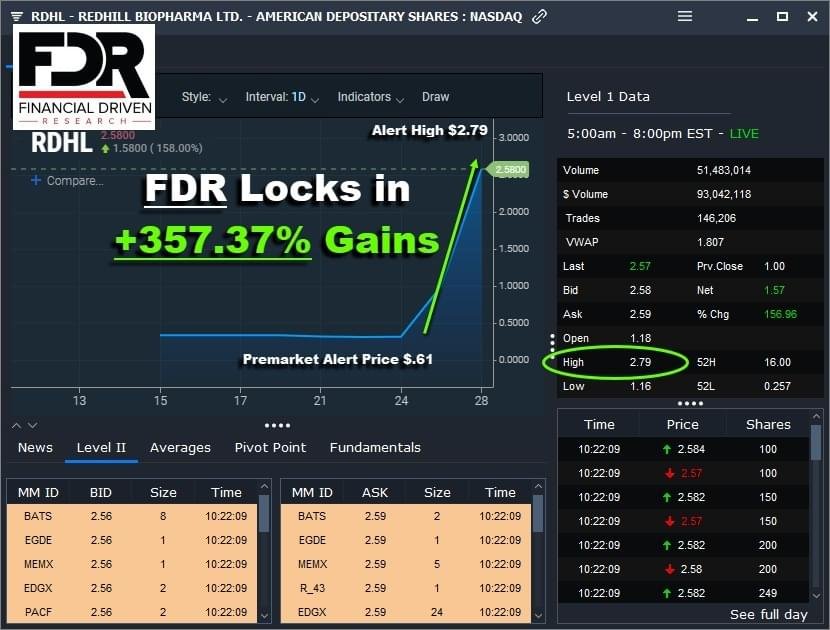The image size is (830, 630).
Task: Open the filter icon in title bar
Action: 16,16
